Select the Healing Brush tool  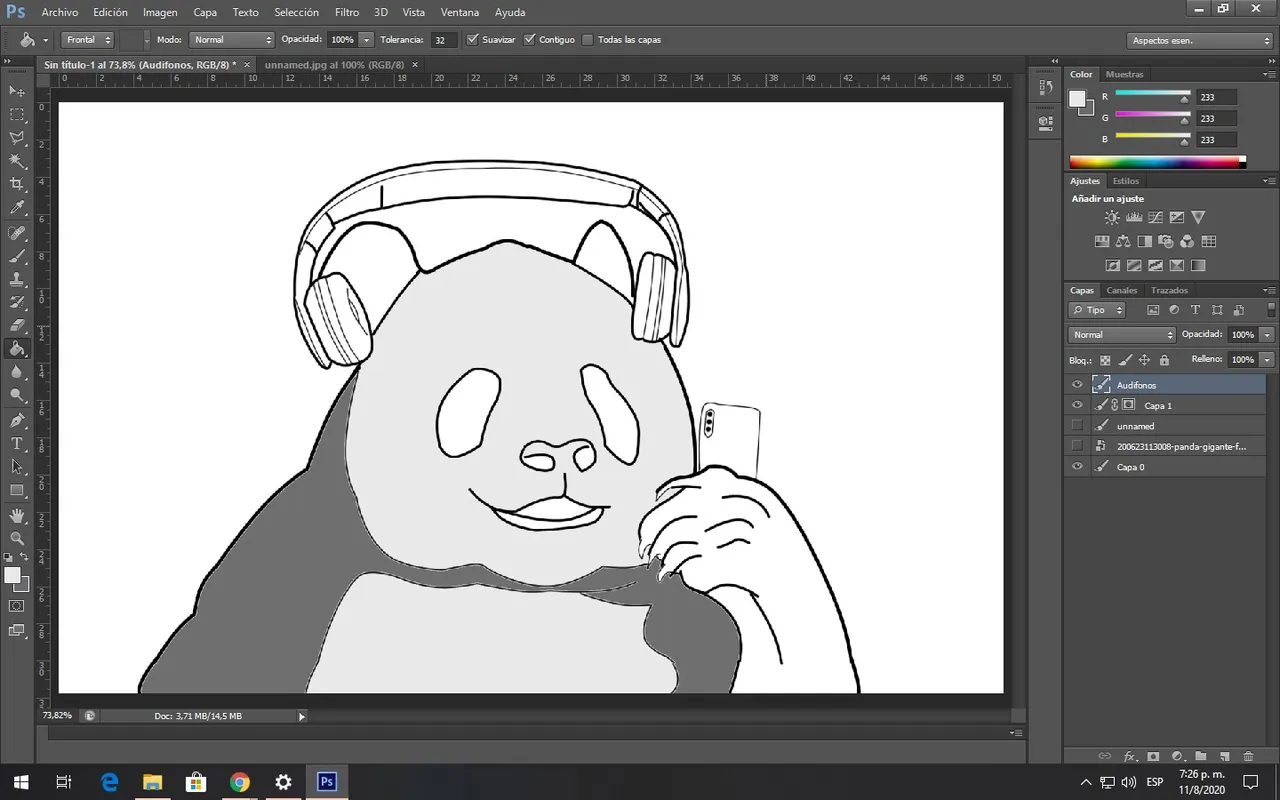[17, 233]
